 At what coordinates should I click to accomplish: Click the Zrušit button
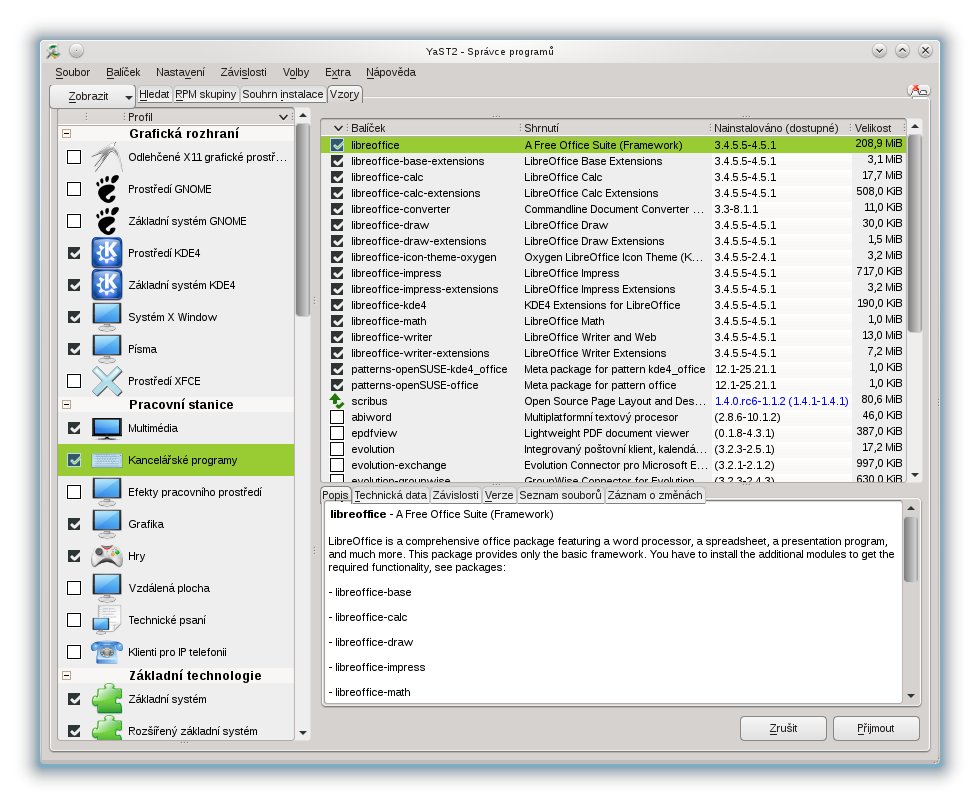pyautogui.click(x=783, y=728)
